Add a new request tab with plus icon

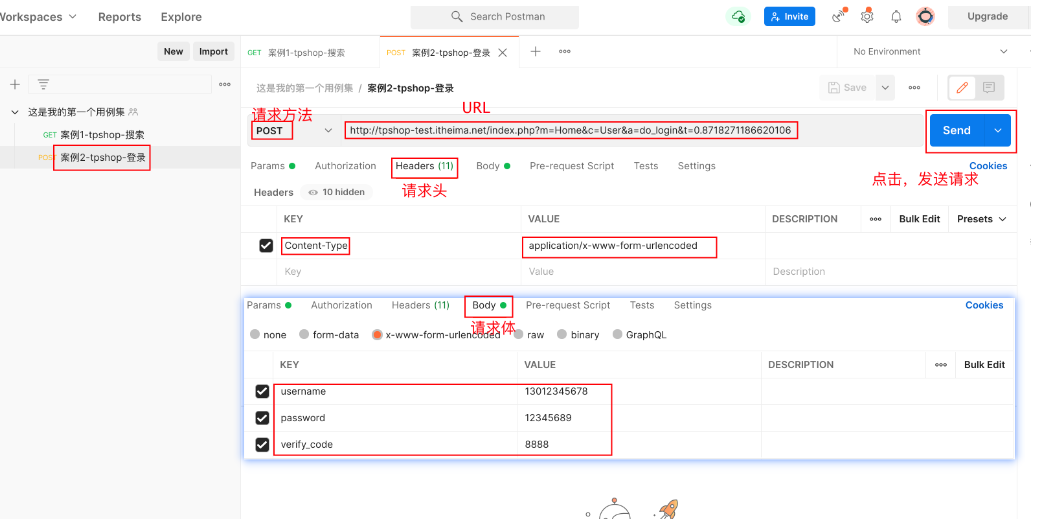(536, 52)
